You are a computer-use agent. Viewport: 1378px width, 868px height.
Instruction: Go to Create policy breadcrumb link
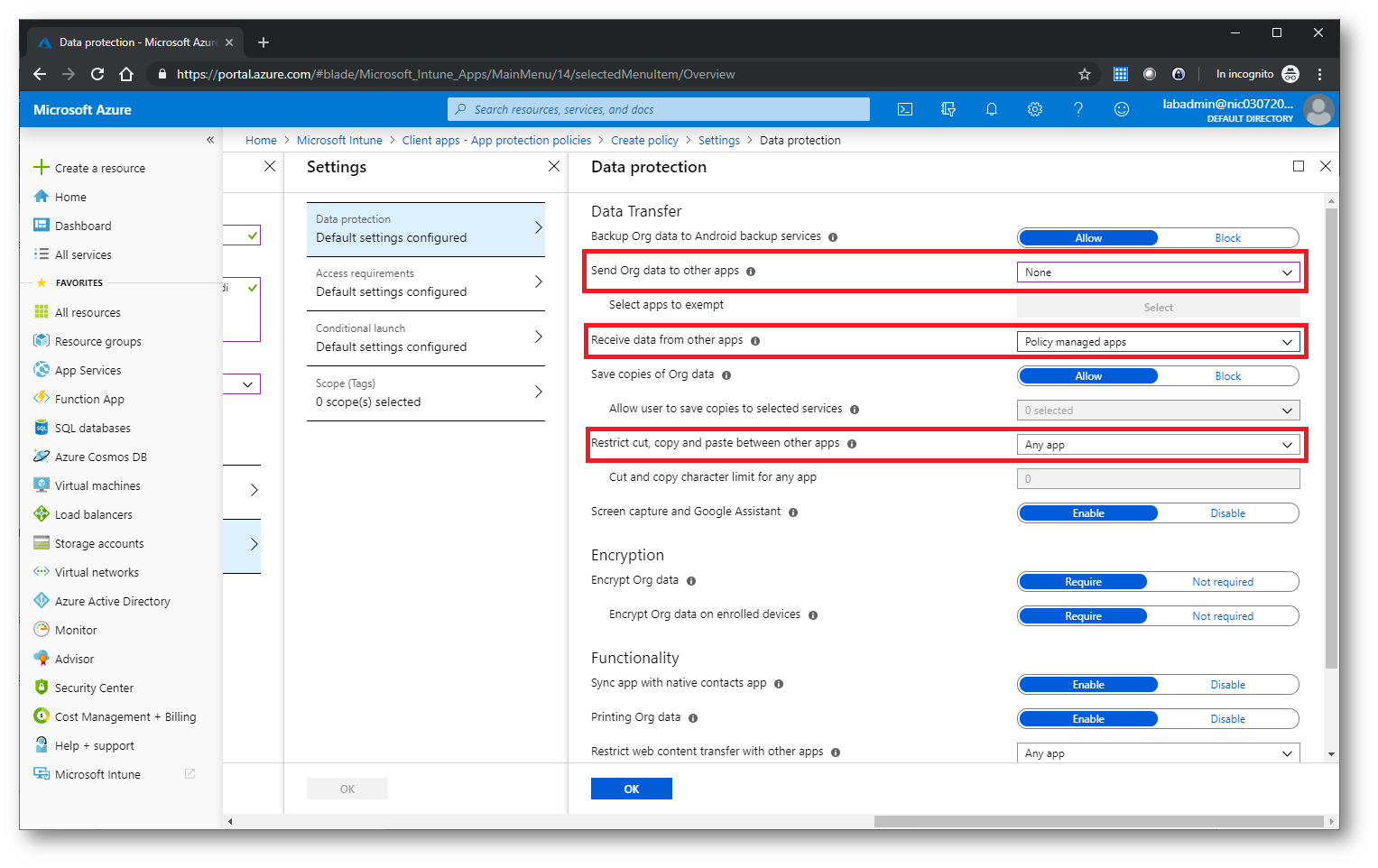tap(644, 140)
